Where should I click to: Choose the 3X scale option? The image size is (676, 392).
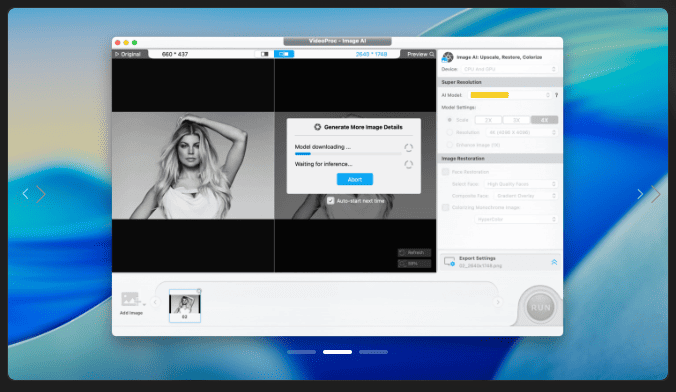(516, 120)
